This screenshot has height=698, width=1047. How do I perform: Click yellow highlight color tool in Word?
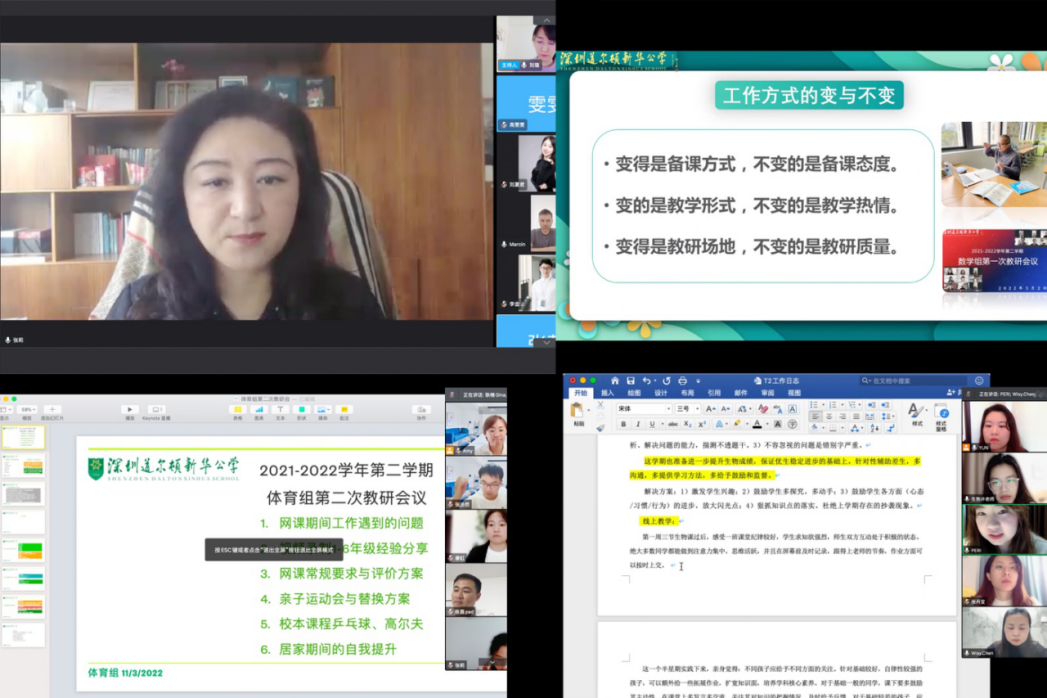tap(737, 424)
